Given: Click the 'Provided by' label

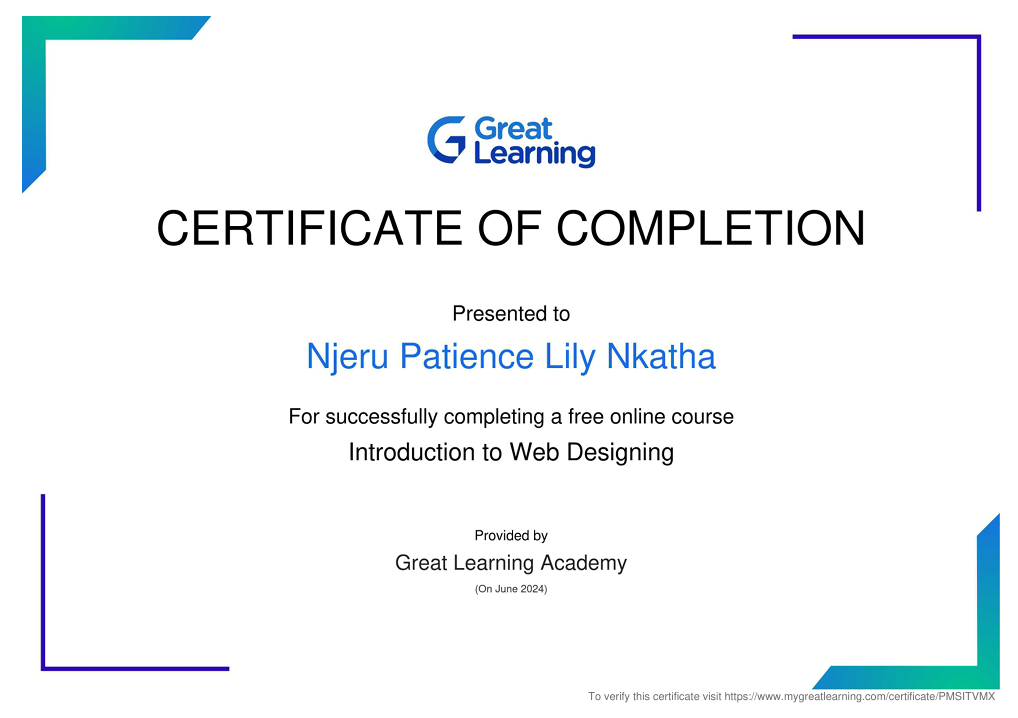Looking at the screenshot, I should pos(511,536).
